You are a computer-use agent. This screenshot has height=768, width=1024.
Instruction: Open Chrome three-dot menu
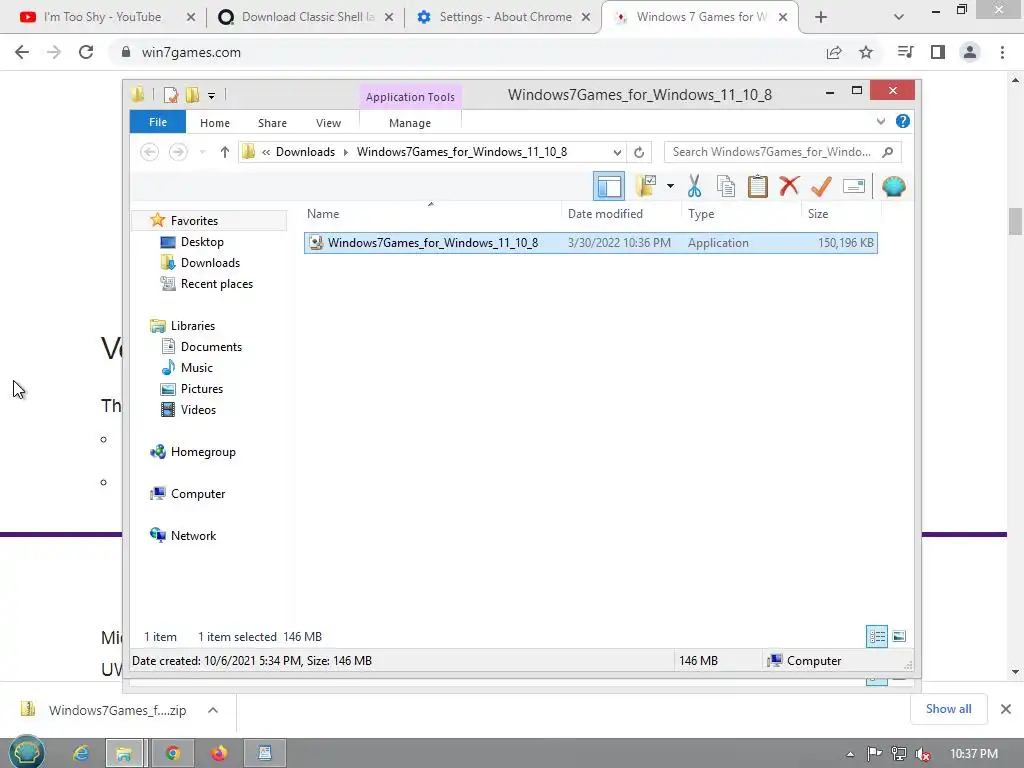pos(1002,52)
